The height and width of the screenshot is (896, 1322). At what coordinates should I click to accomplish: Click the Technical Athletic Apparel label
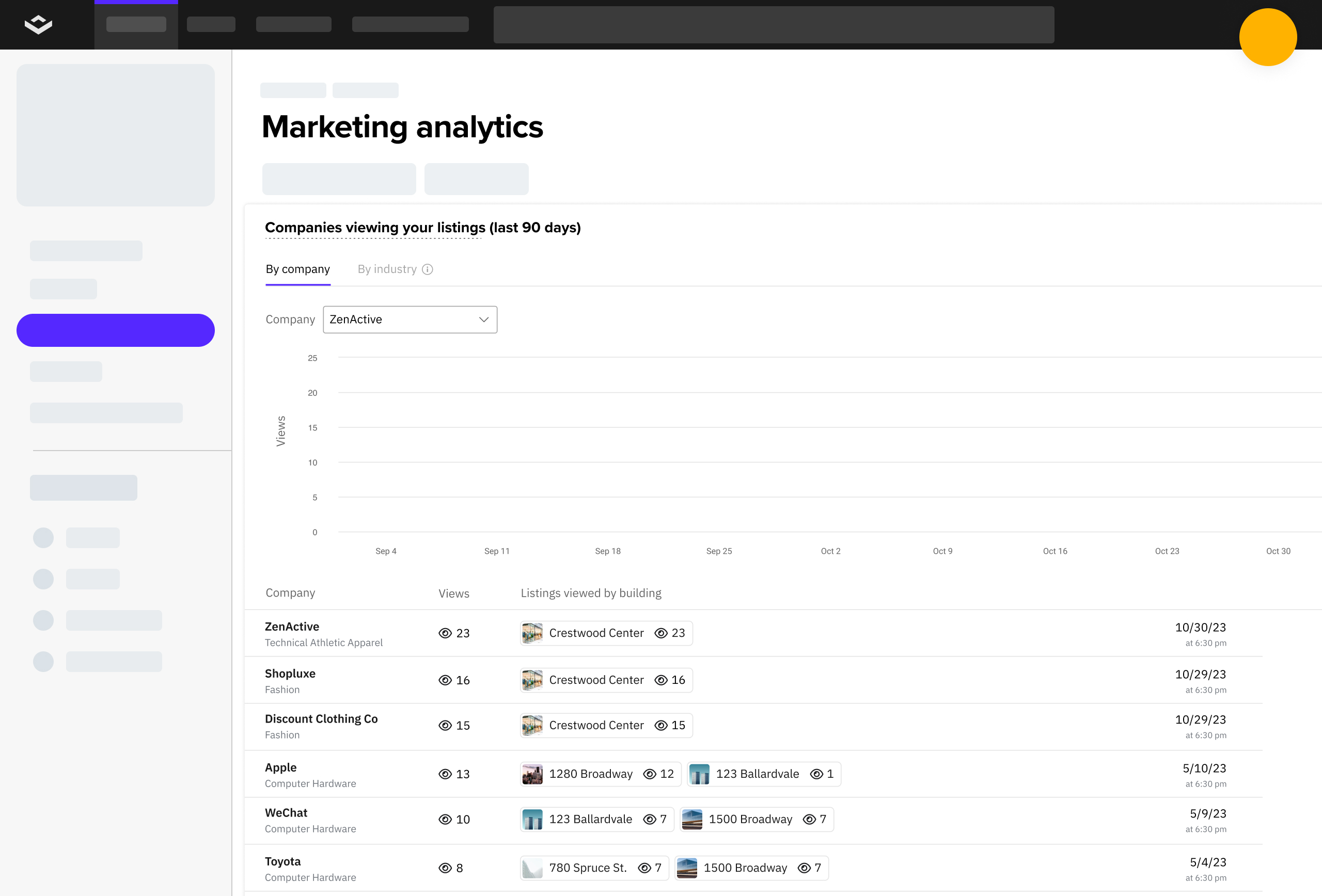pos(324,643)
